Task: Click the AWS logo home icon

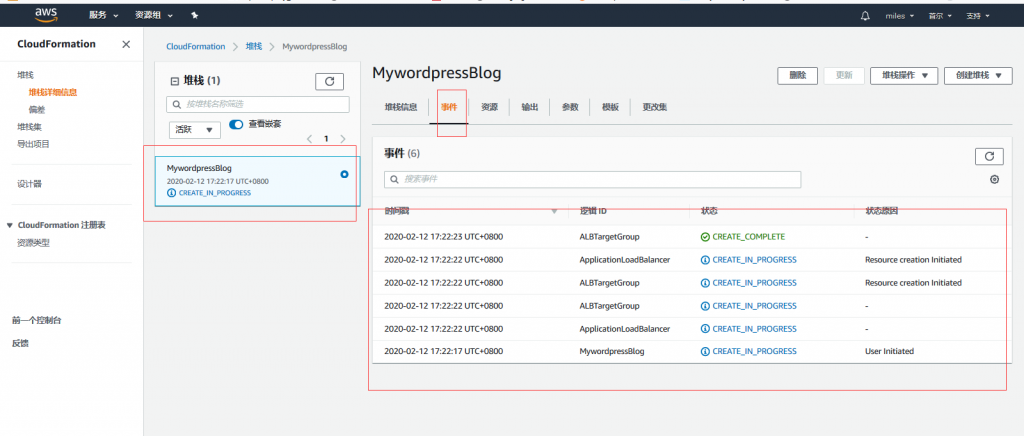Action: [46, 14]
